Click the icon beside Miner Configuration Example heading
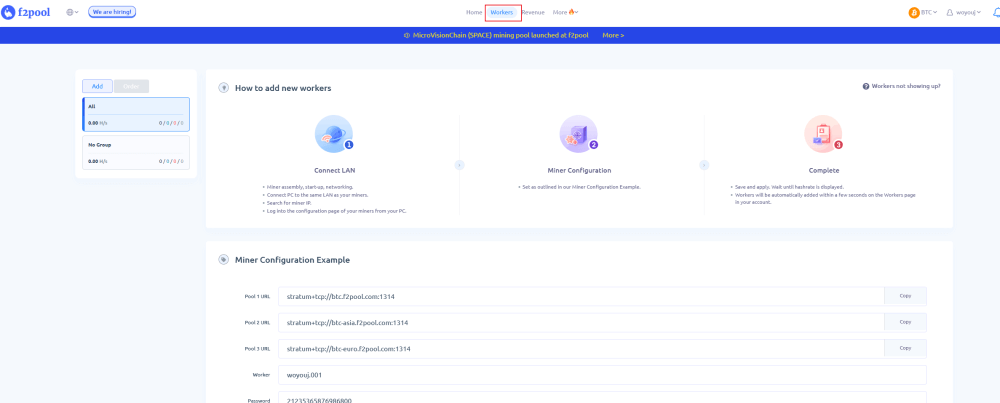Screen dimensions: 1000x403 pos(223,260)
